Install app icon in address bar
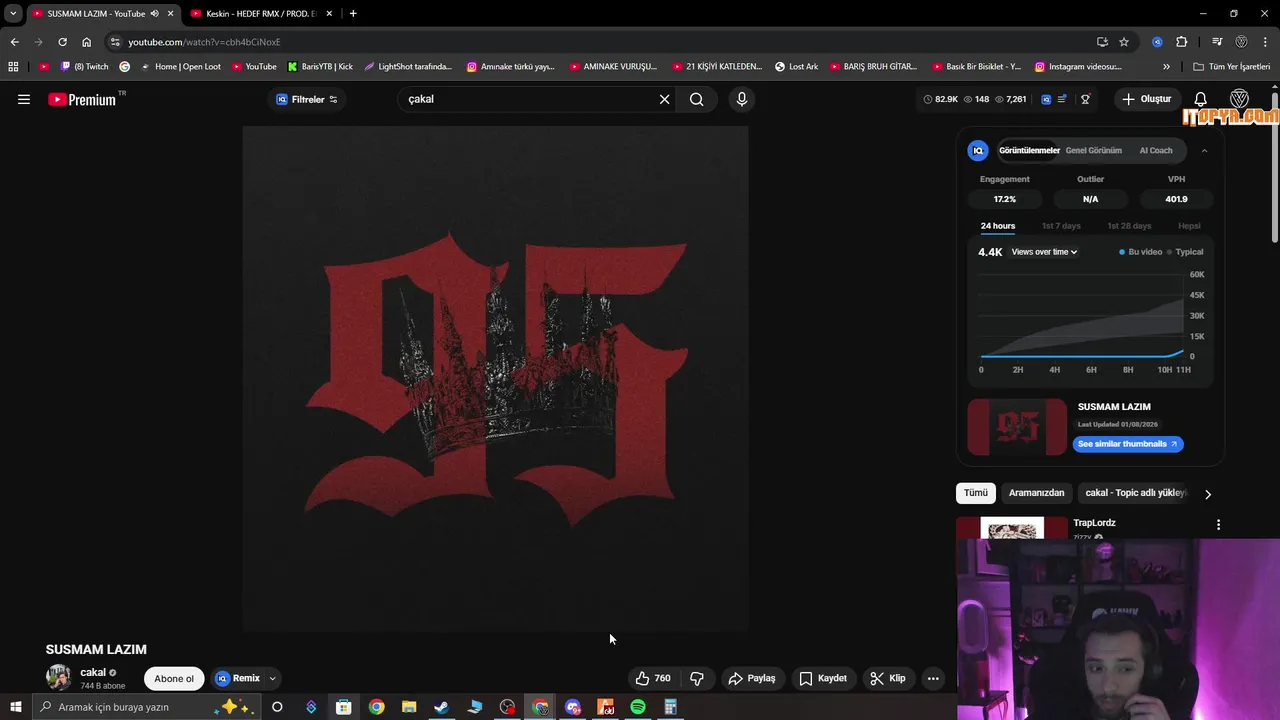This screenshot has width=1280, height=720. pyautogui.click(x=1102, y=42)
